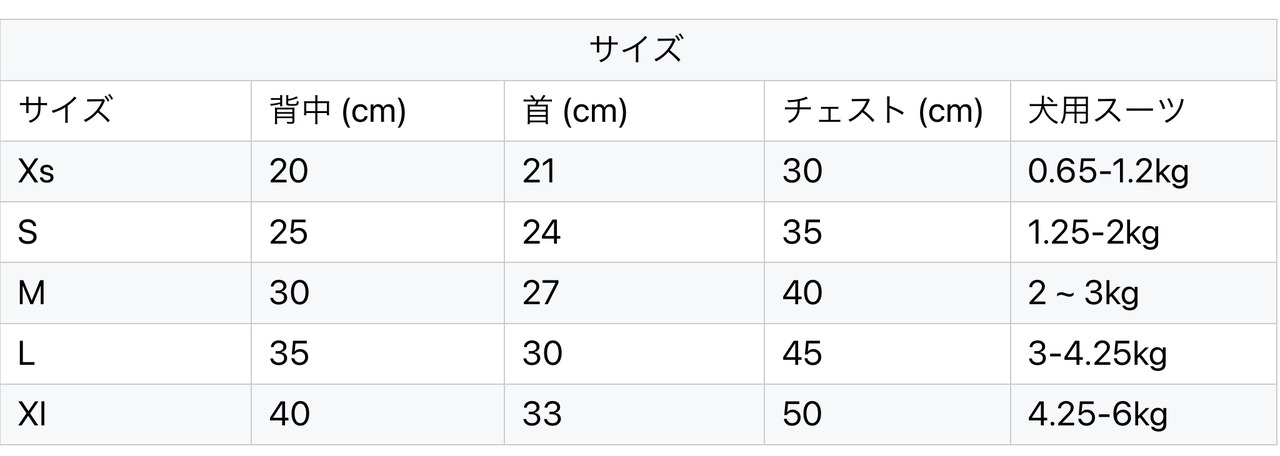
Task: Select neck value 27 in M row
Action: point(541,293)
